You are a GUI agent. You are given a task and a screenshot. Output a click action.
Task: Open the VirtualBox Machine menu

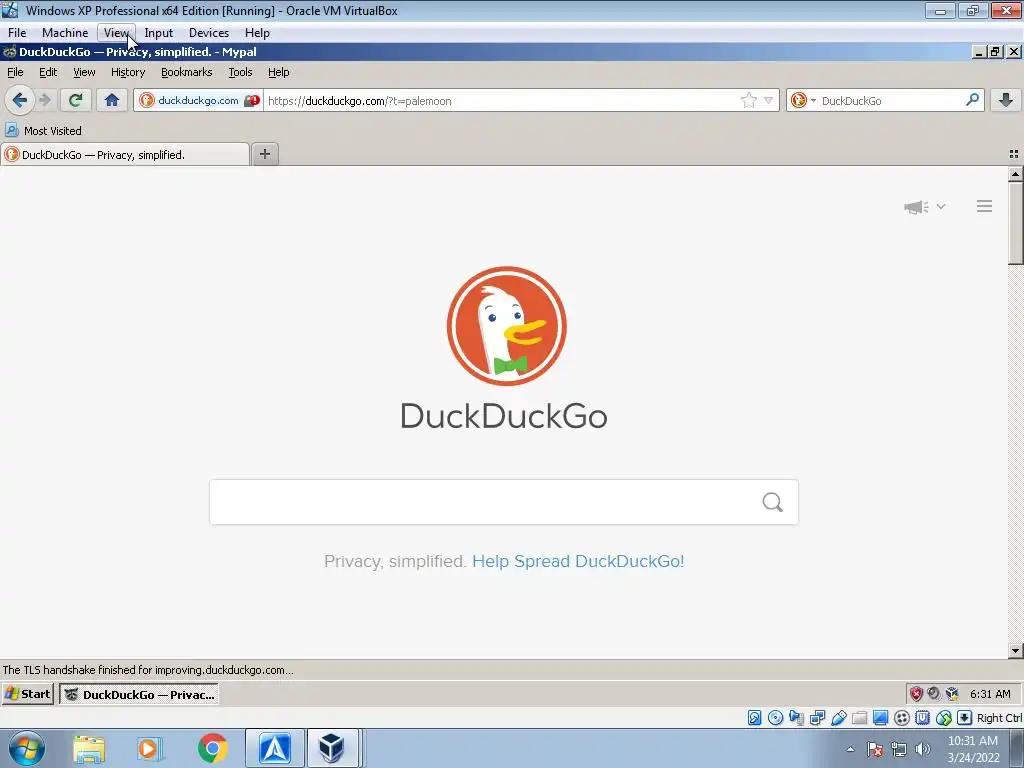[x=65, y=33]
